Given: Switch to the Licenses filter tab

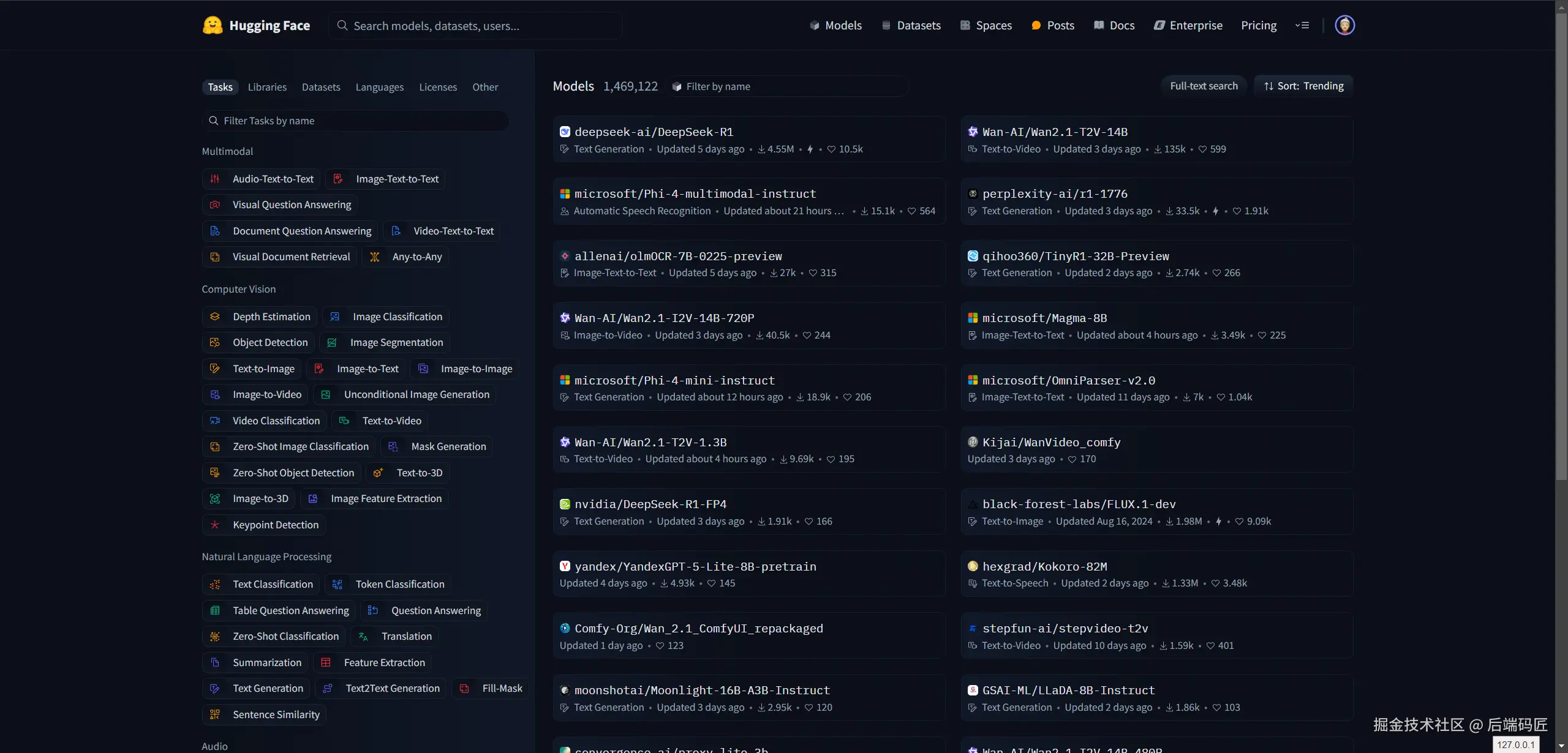Looking at the screenshot, I should [438, 87].
